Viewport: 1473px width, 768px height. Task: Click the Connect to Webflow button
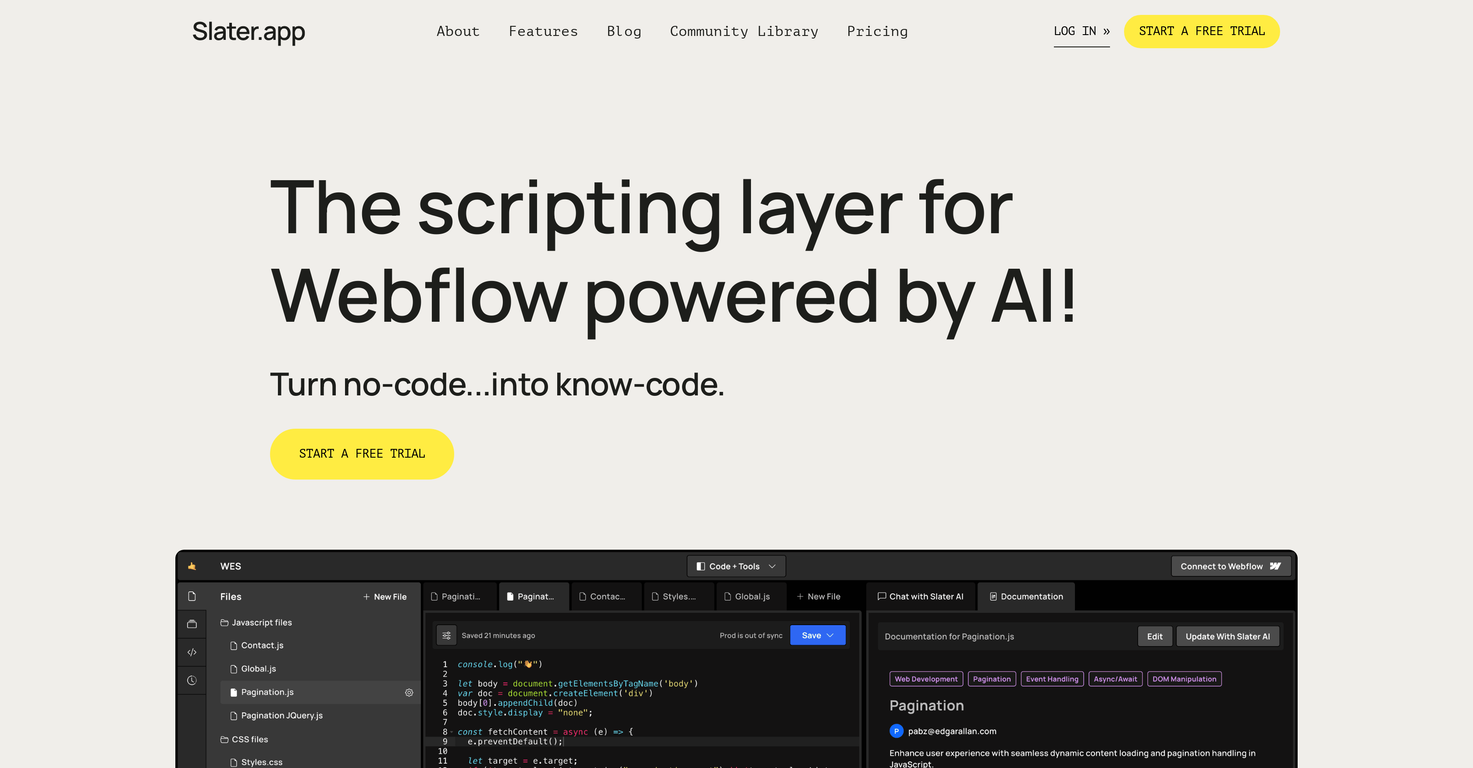pos(1230,566)
